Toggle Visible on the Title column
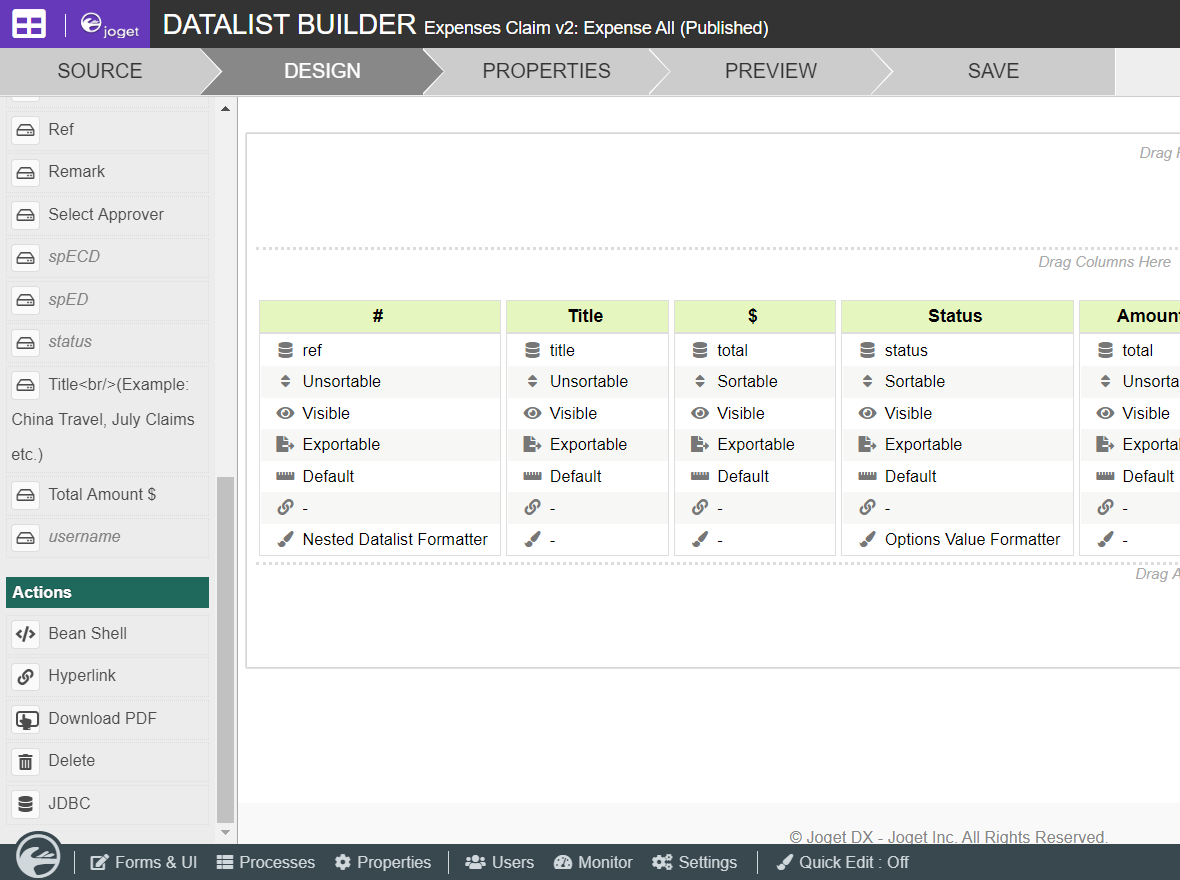 (x=572, y=413)
